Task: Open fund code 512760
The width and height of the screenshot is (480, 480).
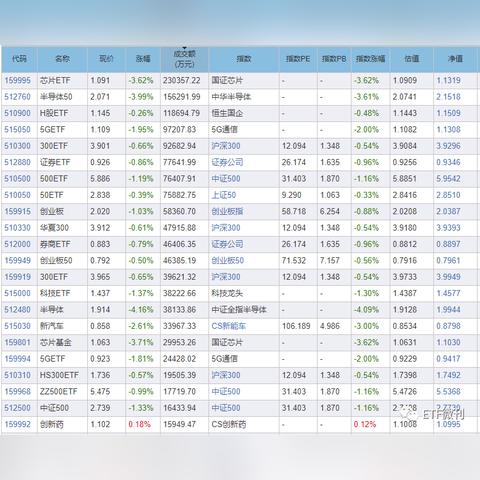Action: click(17, 97)
